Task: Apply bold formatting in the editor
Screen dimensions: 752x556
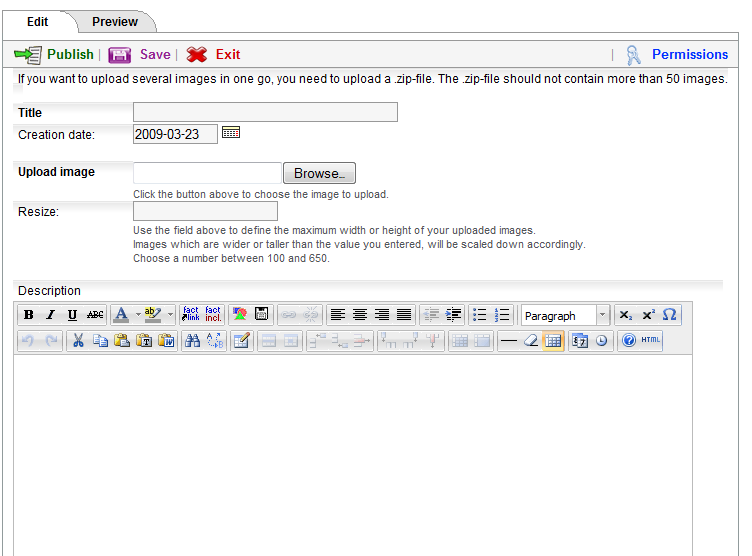Action: tap(29, 315)
